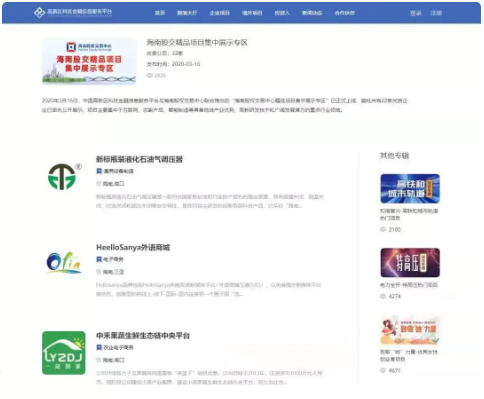
Task: Open the Olia logo for HeelloSanya
Action: pos(64,263)
